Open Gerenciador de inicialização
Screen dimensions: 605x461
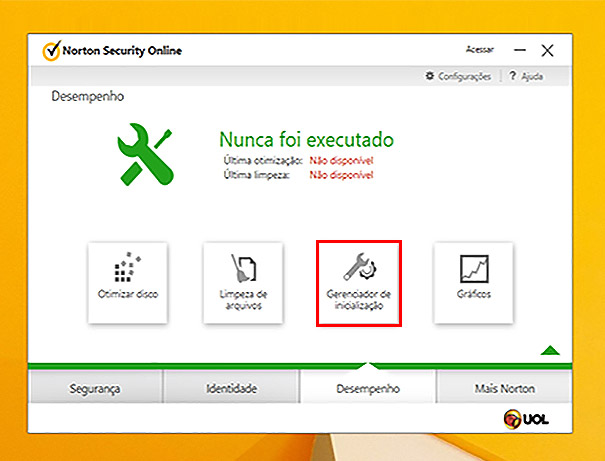[359, 284]
